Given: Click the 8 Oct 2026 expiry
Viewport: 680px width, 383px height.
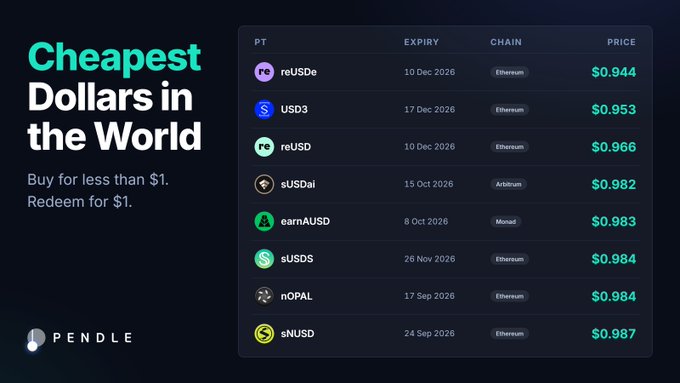Looking at the screenshot, I should (x=426, y=221).
